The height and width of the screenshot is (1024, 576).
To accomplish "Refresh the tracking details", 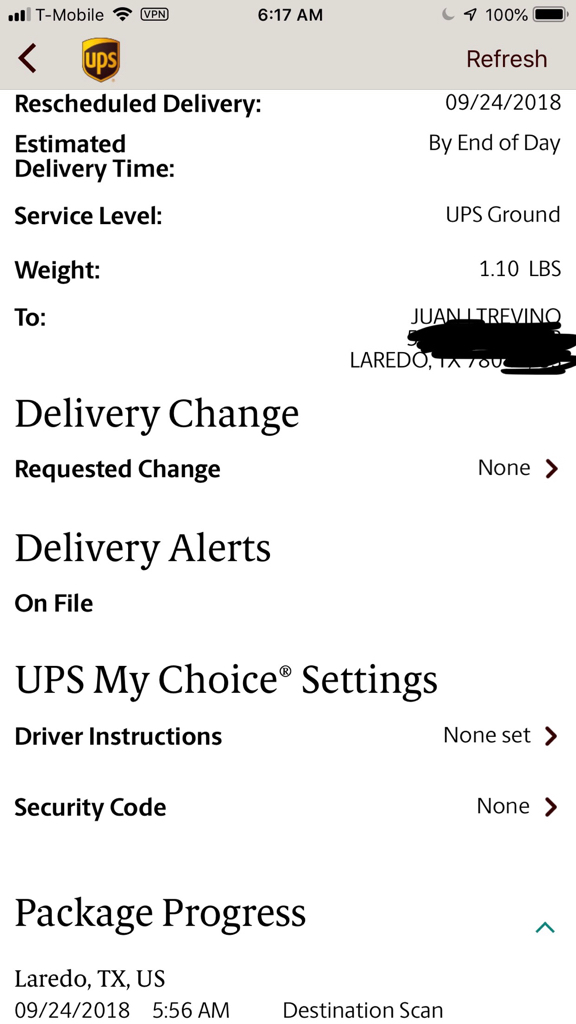I will (x=506, y=59).
